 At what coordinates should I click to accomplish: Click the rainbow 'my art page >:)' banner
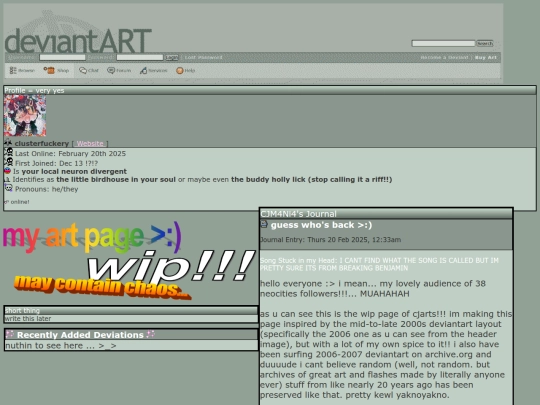92,237
